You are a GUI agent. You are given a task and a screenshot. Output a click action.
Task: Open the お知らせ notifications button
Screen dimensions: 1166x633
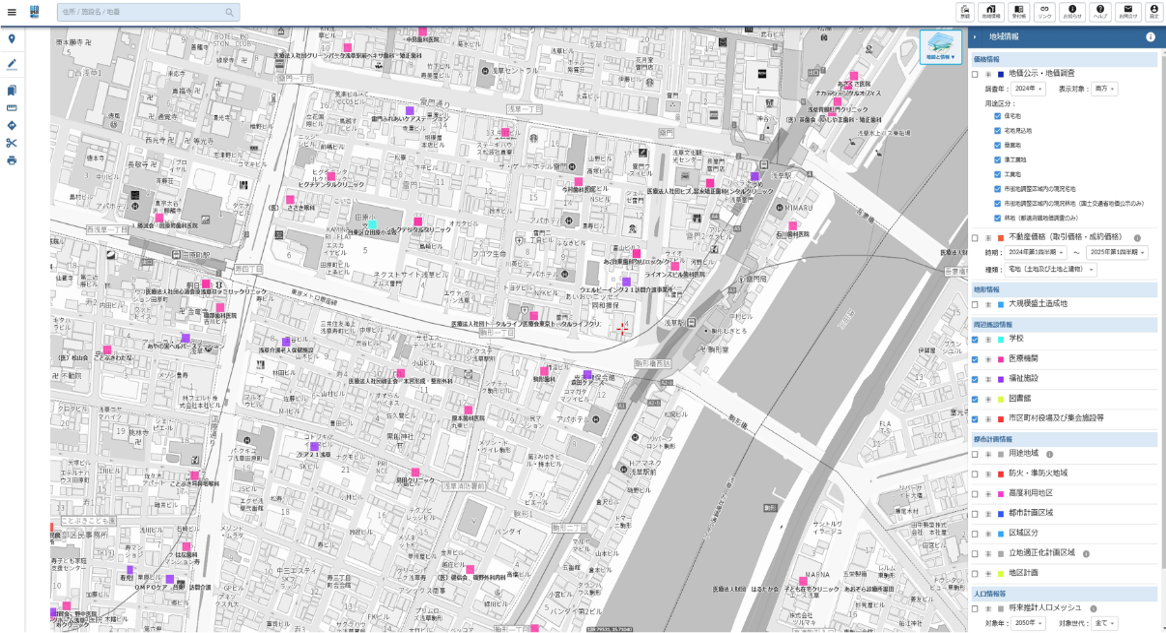coord(1072,12)
